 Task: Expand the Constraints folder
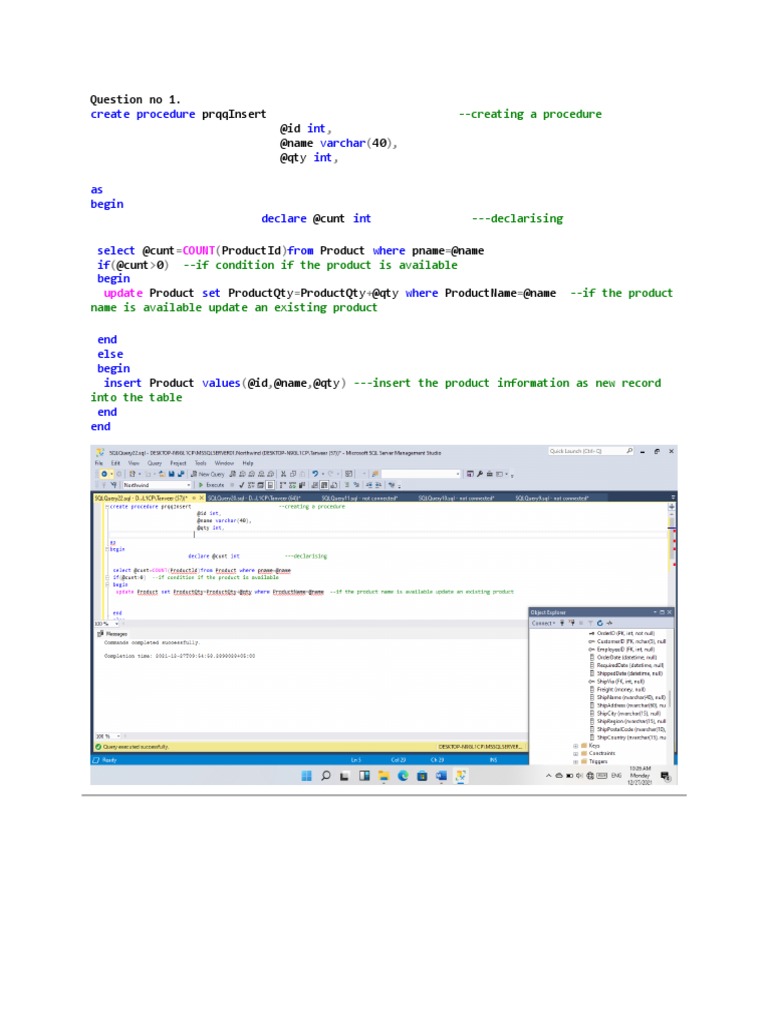tap(575, 754)
